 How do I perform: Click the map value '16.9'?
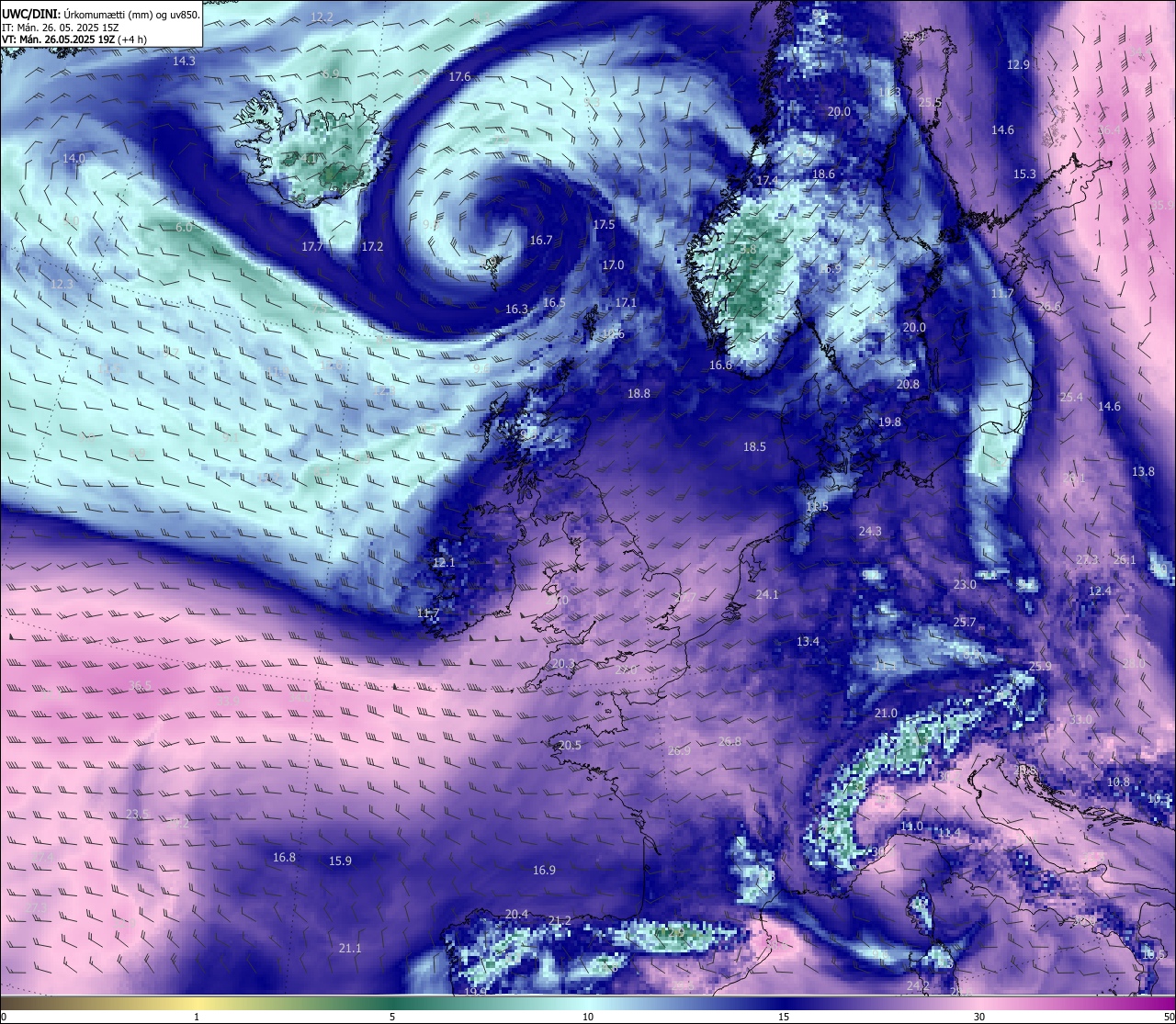(x=544, y=871)
